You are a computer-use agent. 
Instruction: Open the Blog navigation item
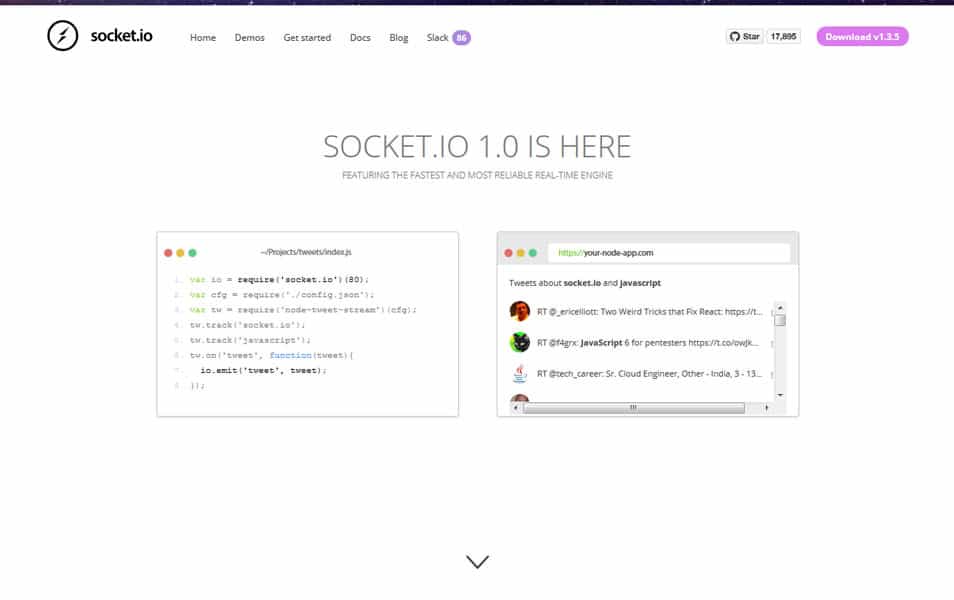[x=398, y=37]
